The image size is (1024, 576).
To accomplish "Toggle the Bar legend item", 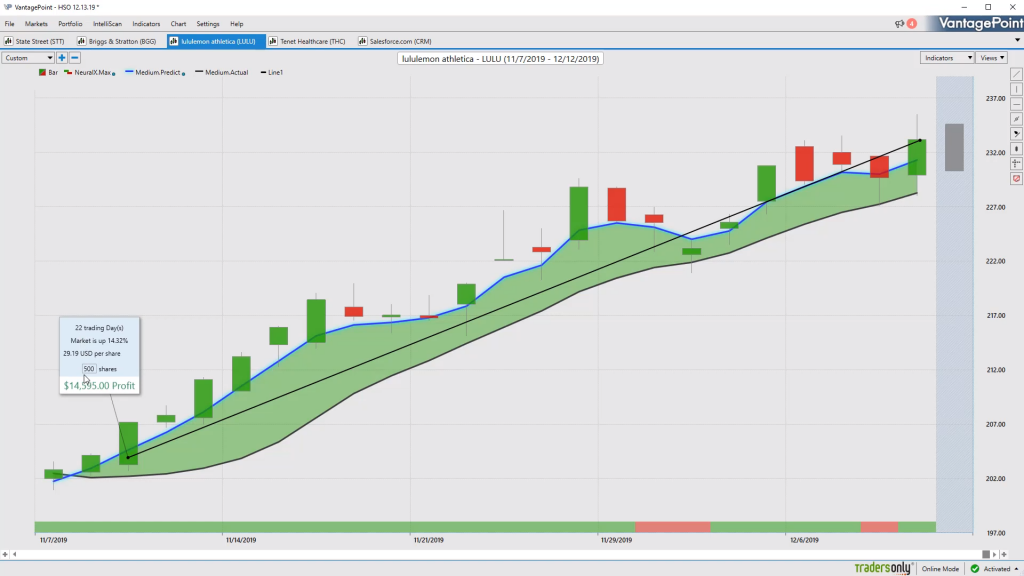I will click(48, 72).
